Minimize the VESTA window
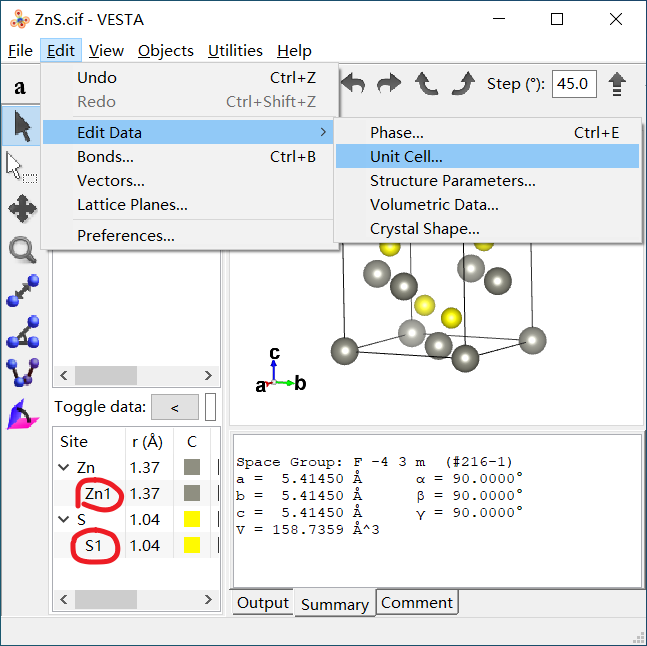 (499, 19)
